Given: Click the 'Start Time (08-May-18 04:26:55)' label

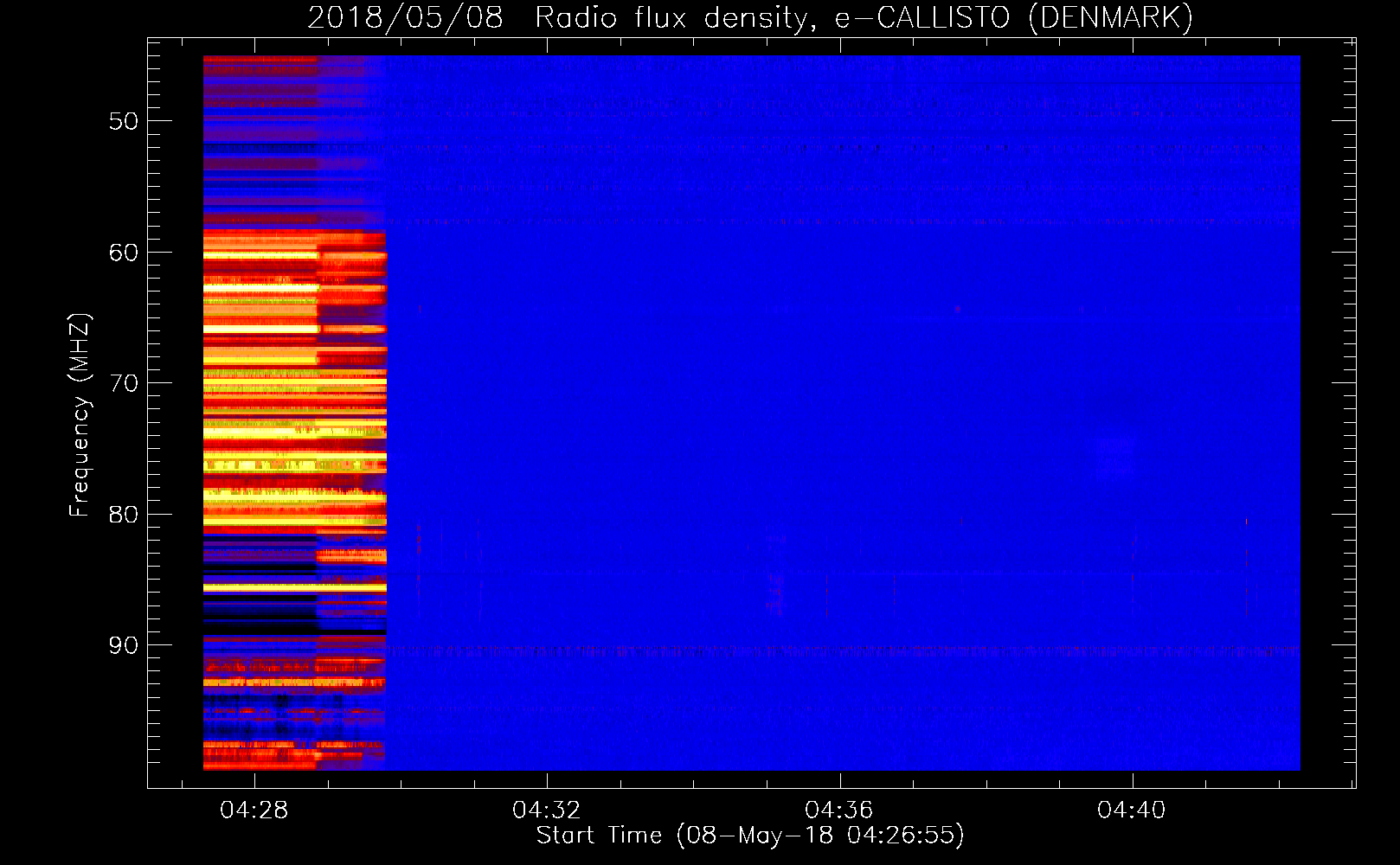Looking at the screenshot, I should (750, 836).
